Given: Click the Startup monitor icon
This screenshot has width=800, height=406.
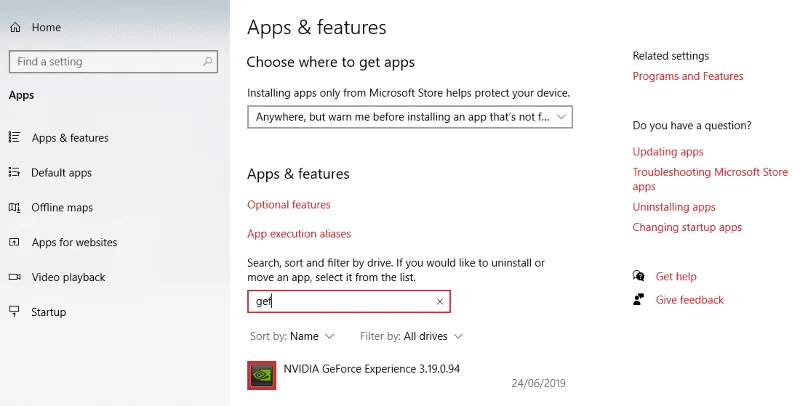Looking at the screenshot, I should click(x=14, y=311).
